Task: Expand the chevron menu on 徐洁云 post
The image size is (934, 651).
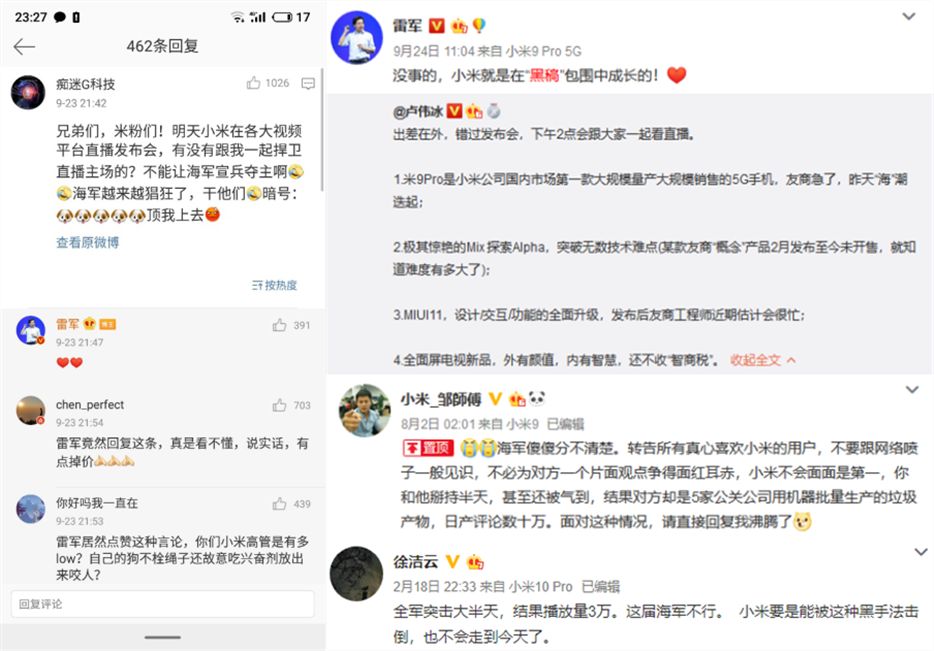Action: (x=920, y=552)
